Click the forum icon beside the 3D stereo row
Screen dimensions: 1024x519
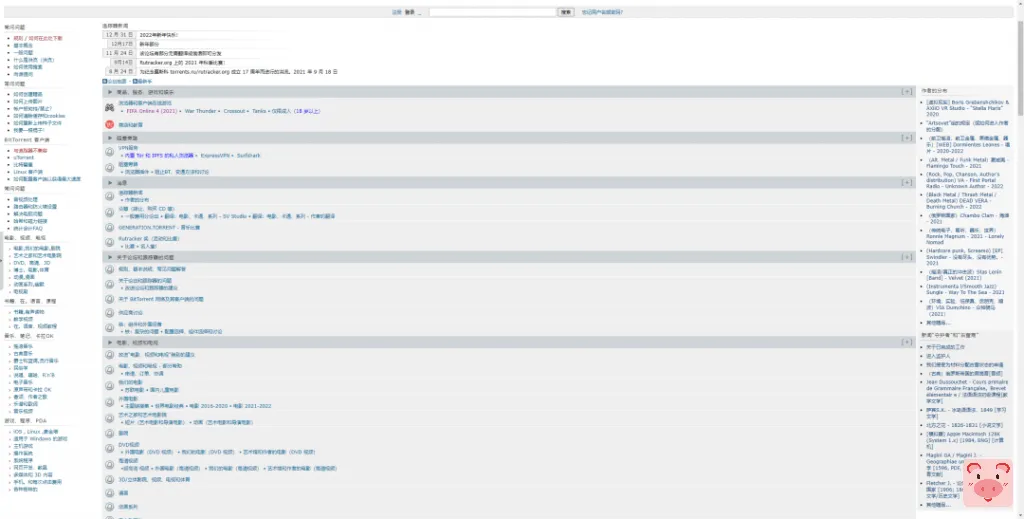pos(110,480)
